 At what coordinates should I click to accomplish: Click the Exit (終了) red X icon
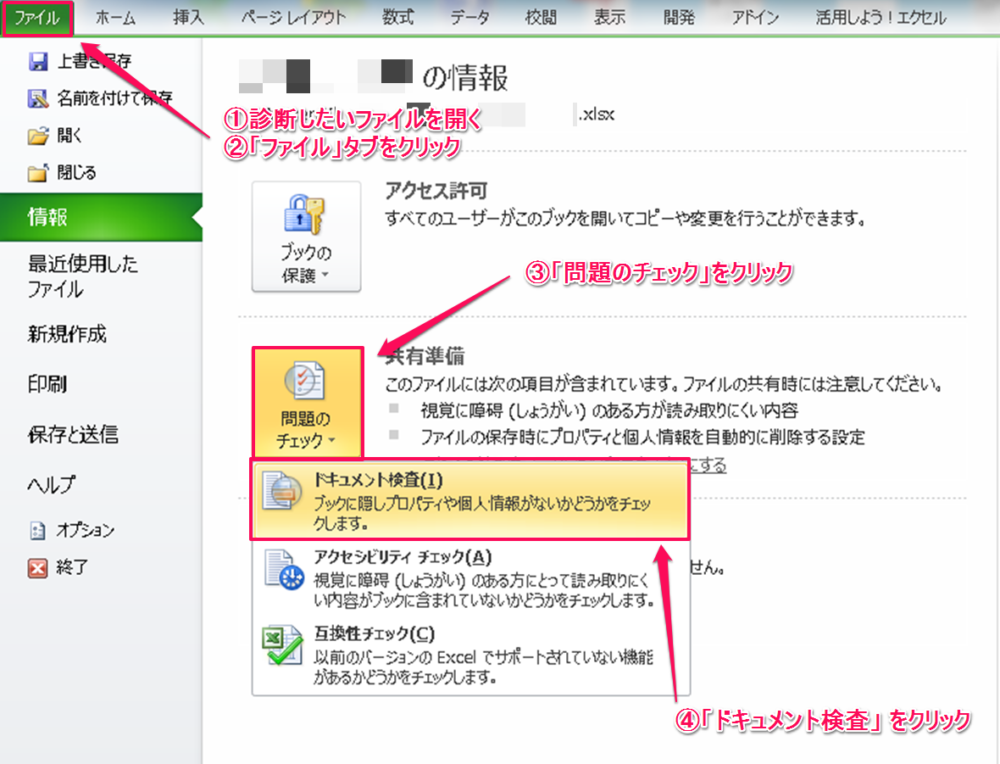click(39, 567)
